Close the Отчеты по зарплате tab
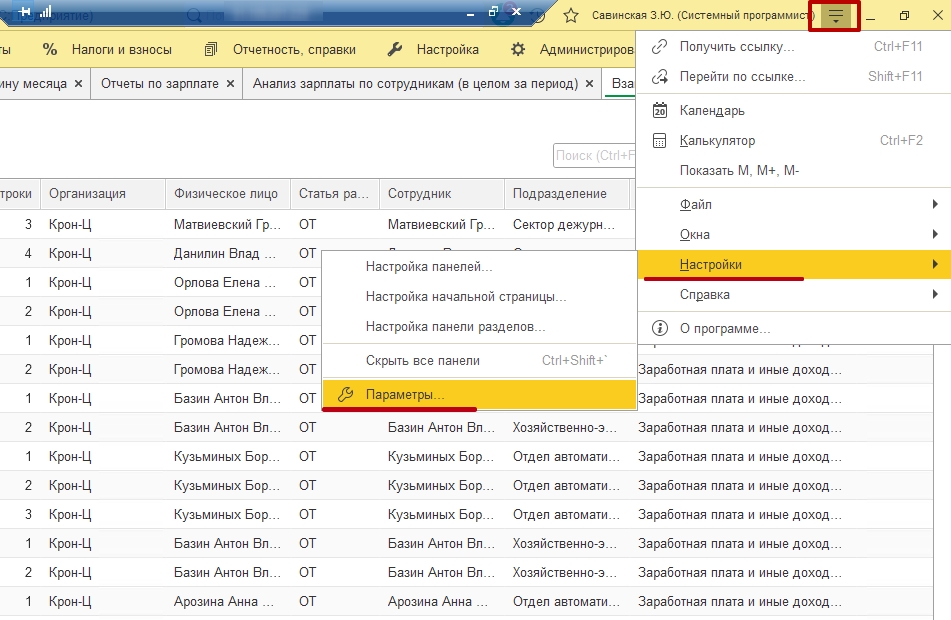 (231, 84)
